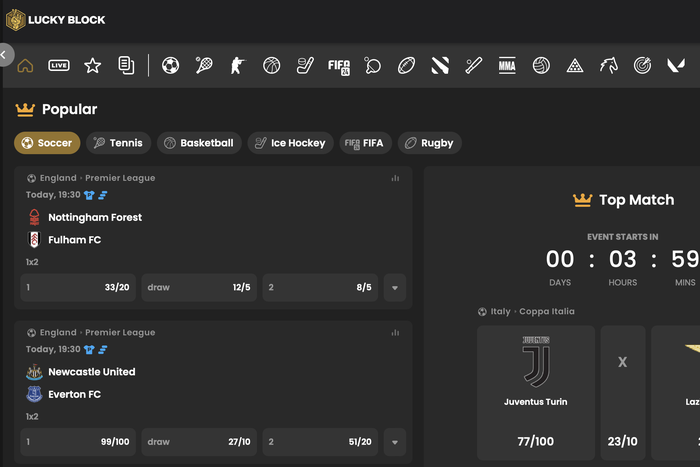Screen dimensions: 700x467
Task: Open the bet slip document icon
Action: (126, 65)
